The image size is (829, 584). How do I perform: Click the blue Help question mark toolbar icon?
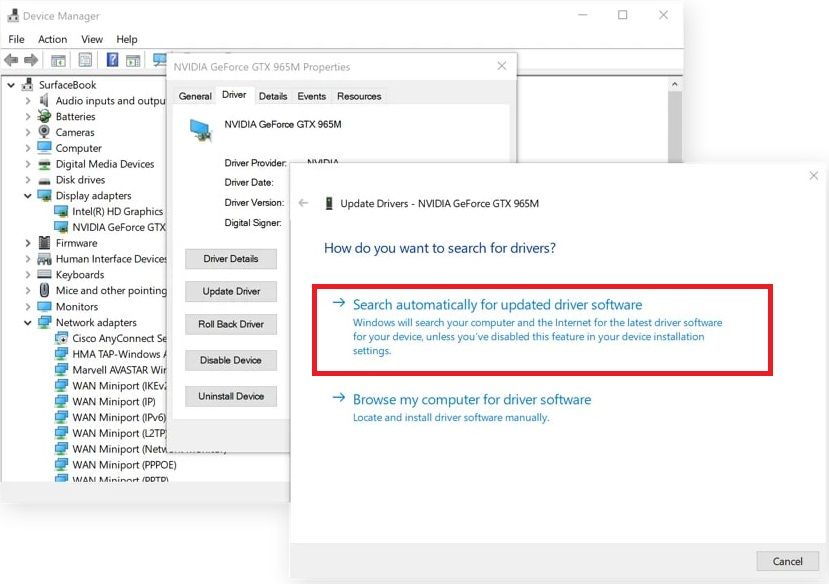coord(112,60)
